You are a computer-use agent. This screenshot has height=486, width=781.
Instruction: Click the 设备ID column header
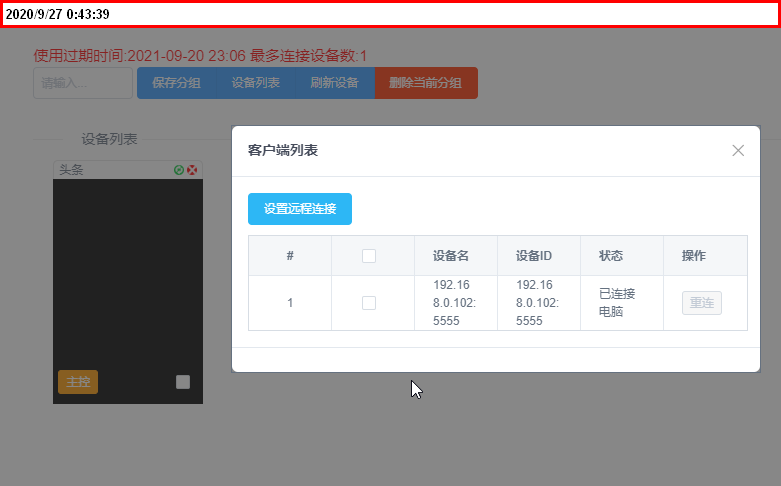coord(533,255)
